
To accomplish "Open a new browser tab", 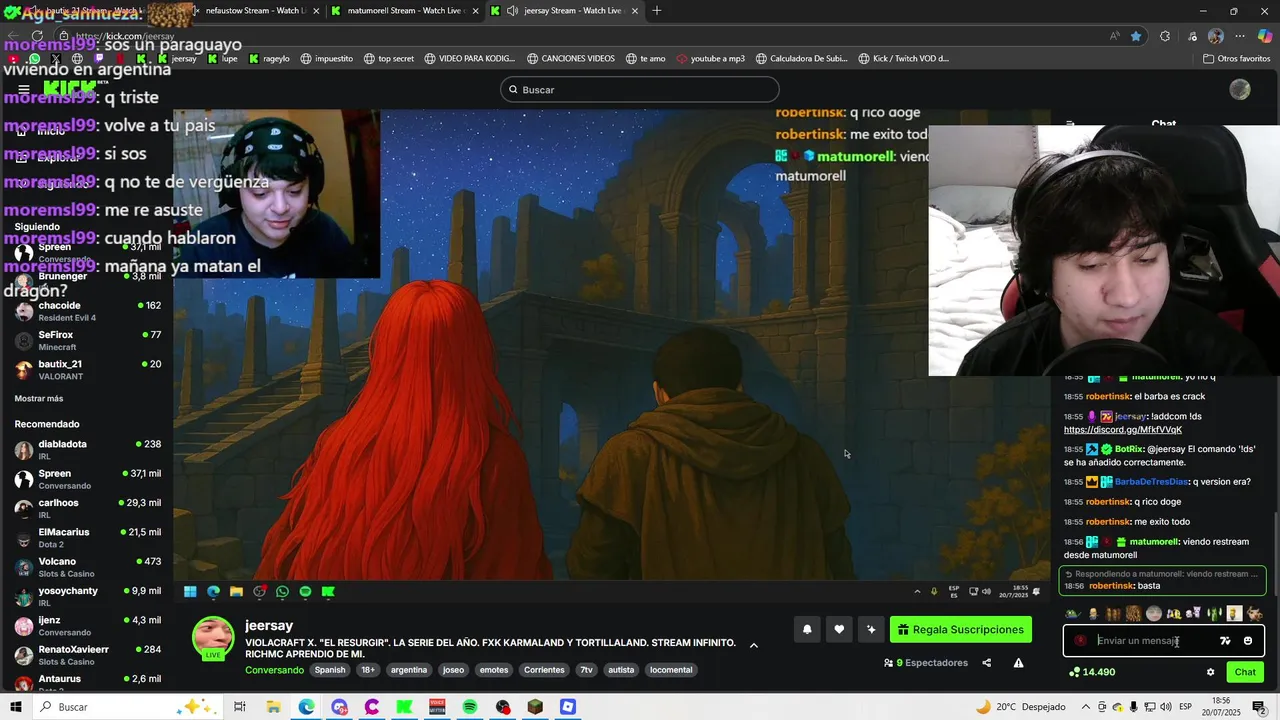I will (x=657, y=11).
